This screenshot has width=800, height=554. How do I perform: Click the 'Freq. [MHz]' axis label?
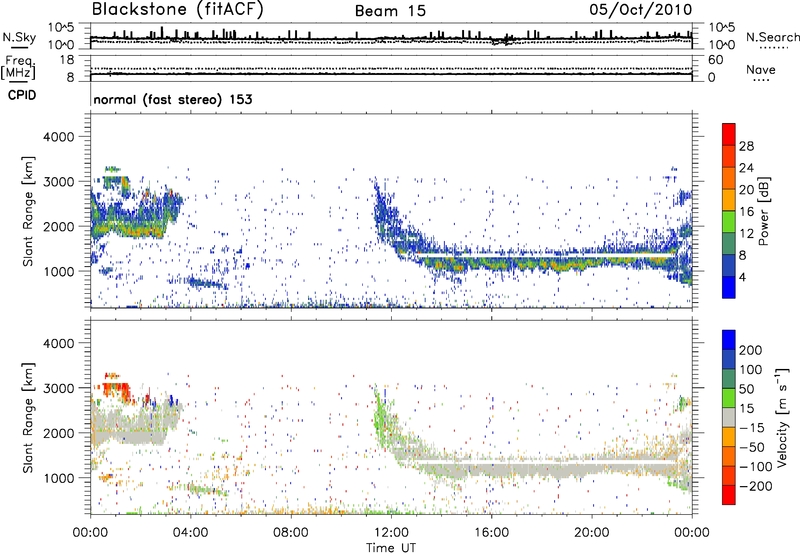[x=18, y=68]
